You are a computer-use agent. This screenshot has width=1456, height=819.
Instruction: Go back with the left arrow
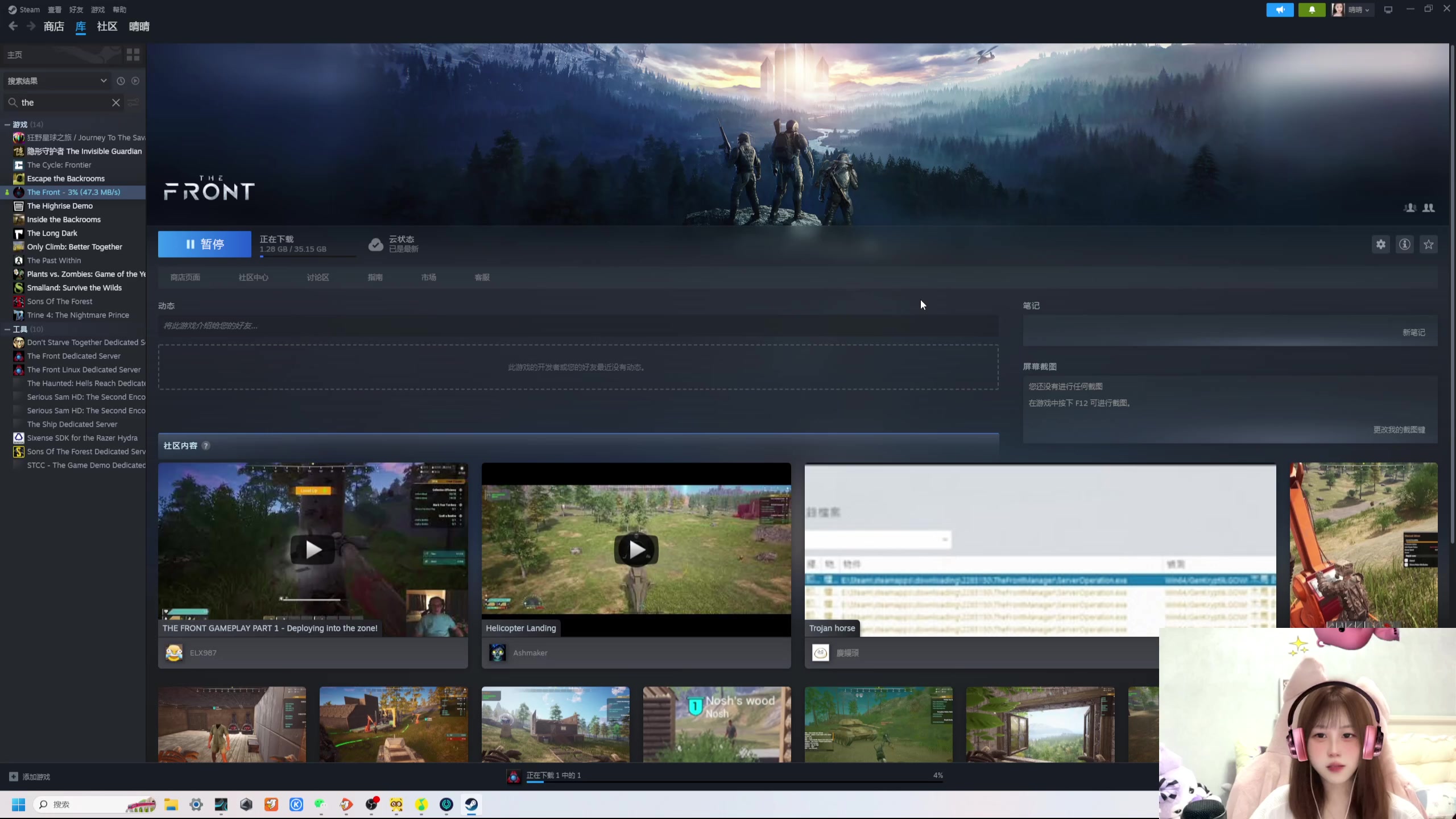[x=13, y=26]
